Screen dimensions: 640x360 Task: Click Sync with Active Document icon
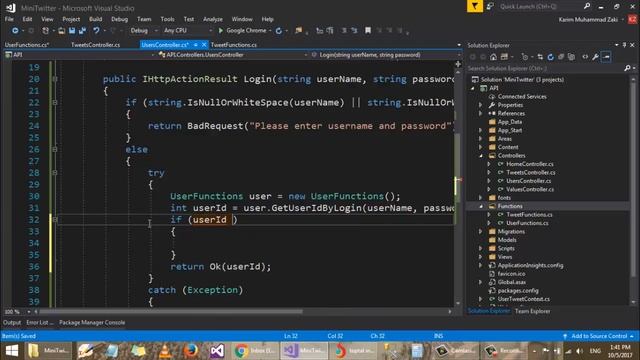[x=540, y=57]
